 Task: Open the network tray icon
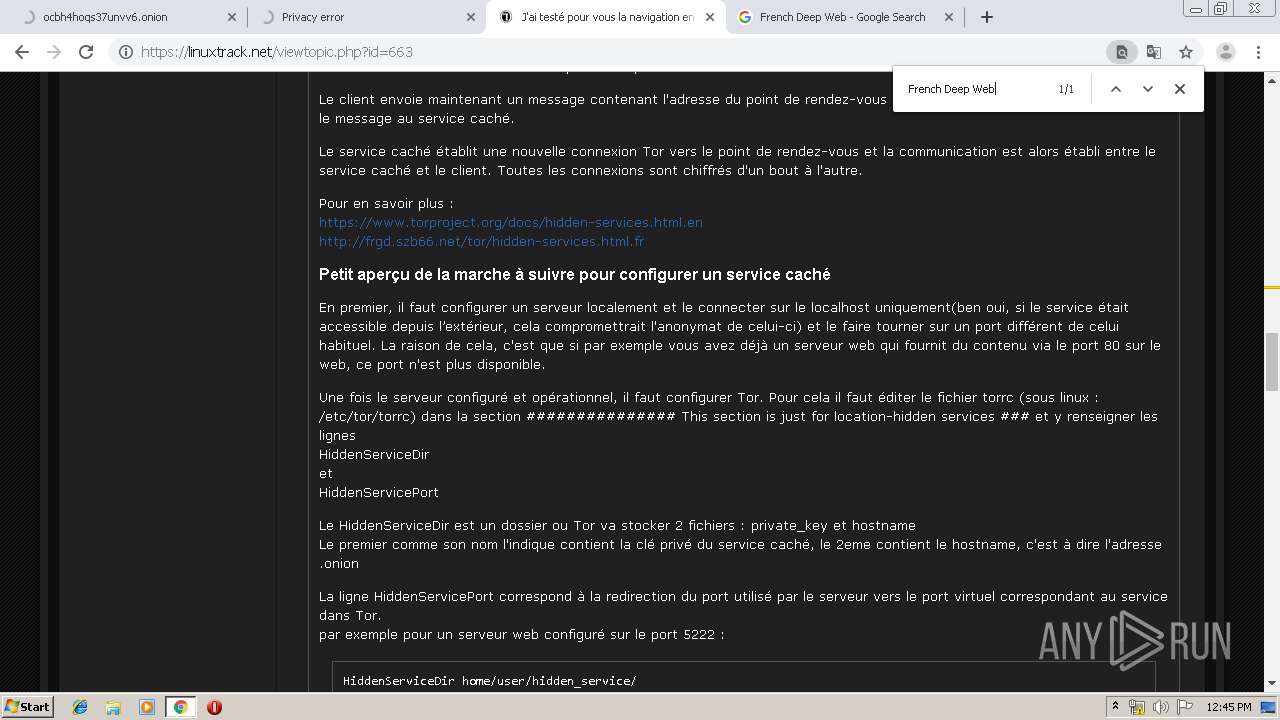[1137, 707]
